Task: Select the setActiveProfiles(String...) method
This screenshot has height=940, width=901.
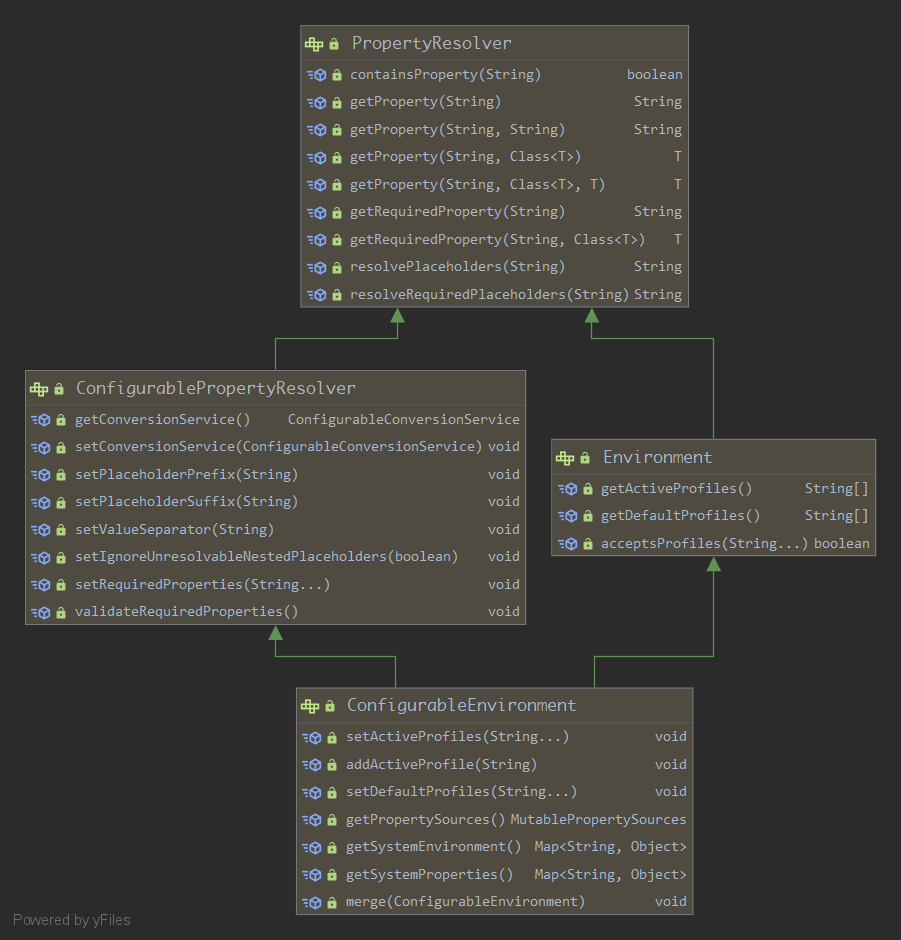Action: click(x=457, y=737)
